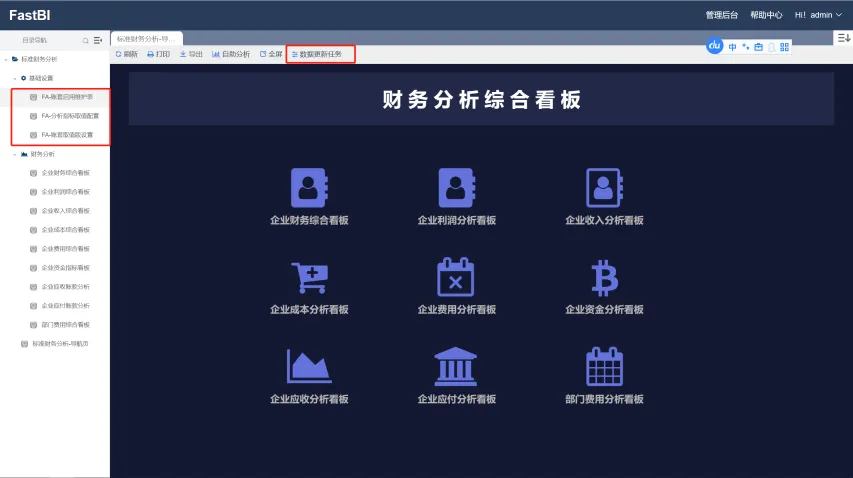The height and width of the screenshot is (478, 853).
Task: Open the 企业应收分析看板 area chart icon
Action: tap(309, 366)
